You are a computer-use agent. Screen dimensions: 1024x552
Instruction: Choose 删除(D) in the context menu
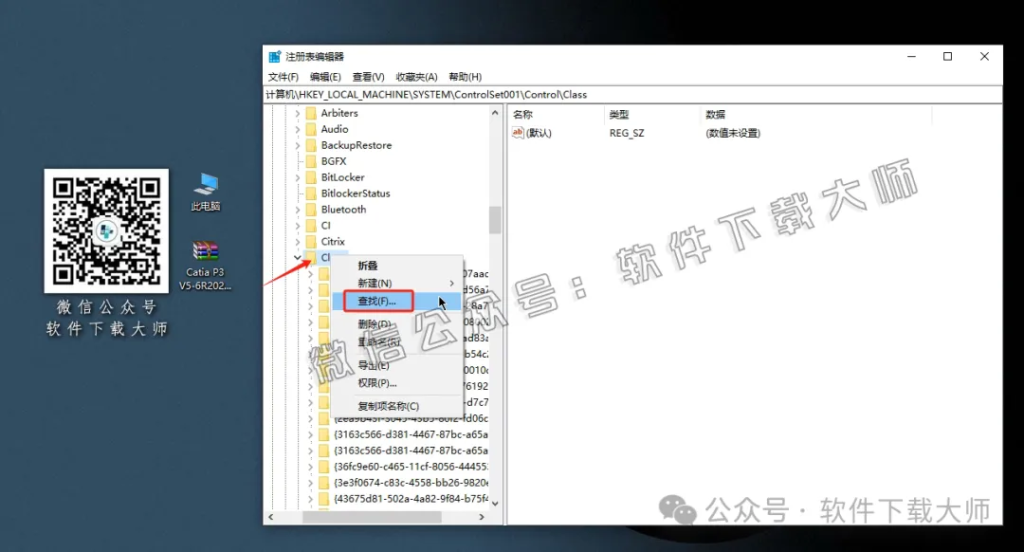click(x=374, y=324)
